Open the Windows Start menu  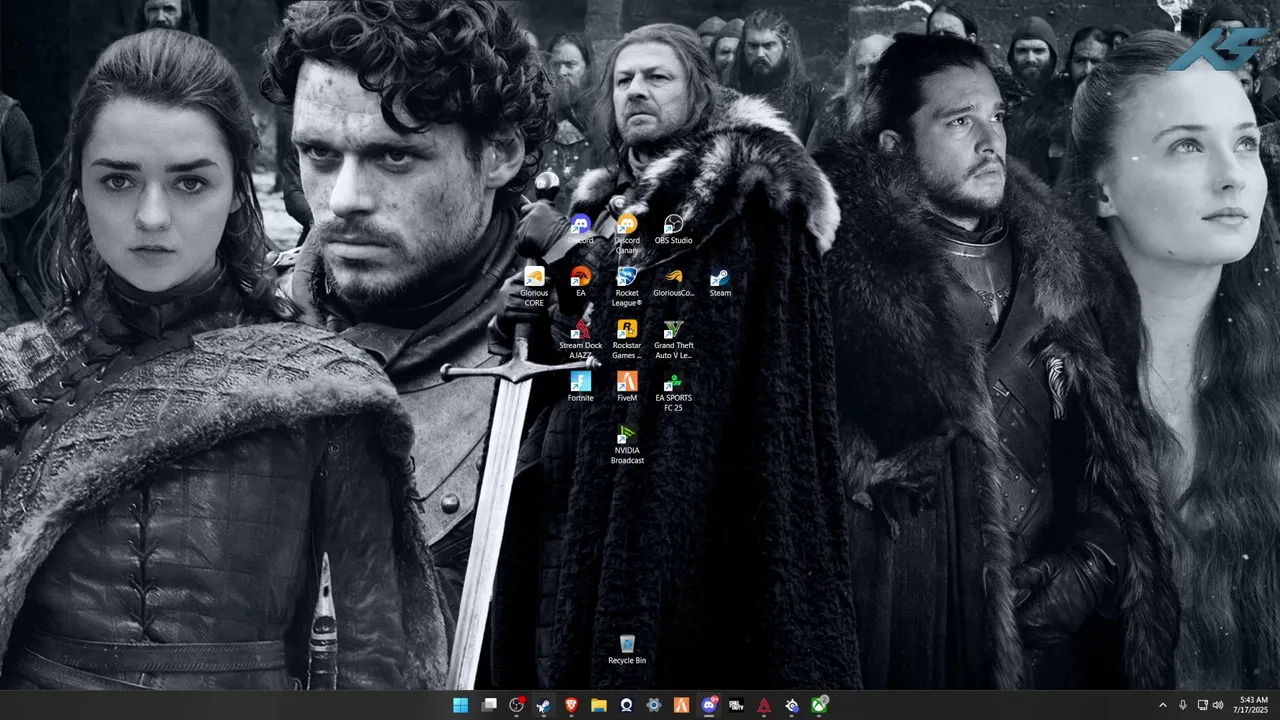(461, 705)
